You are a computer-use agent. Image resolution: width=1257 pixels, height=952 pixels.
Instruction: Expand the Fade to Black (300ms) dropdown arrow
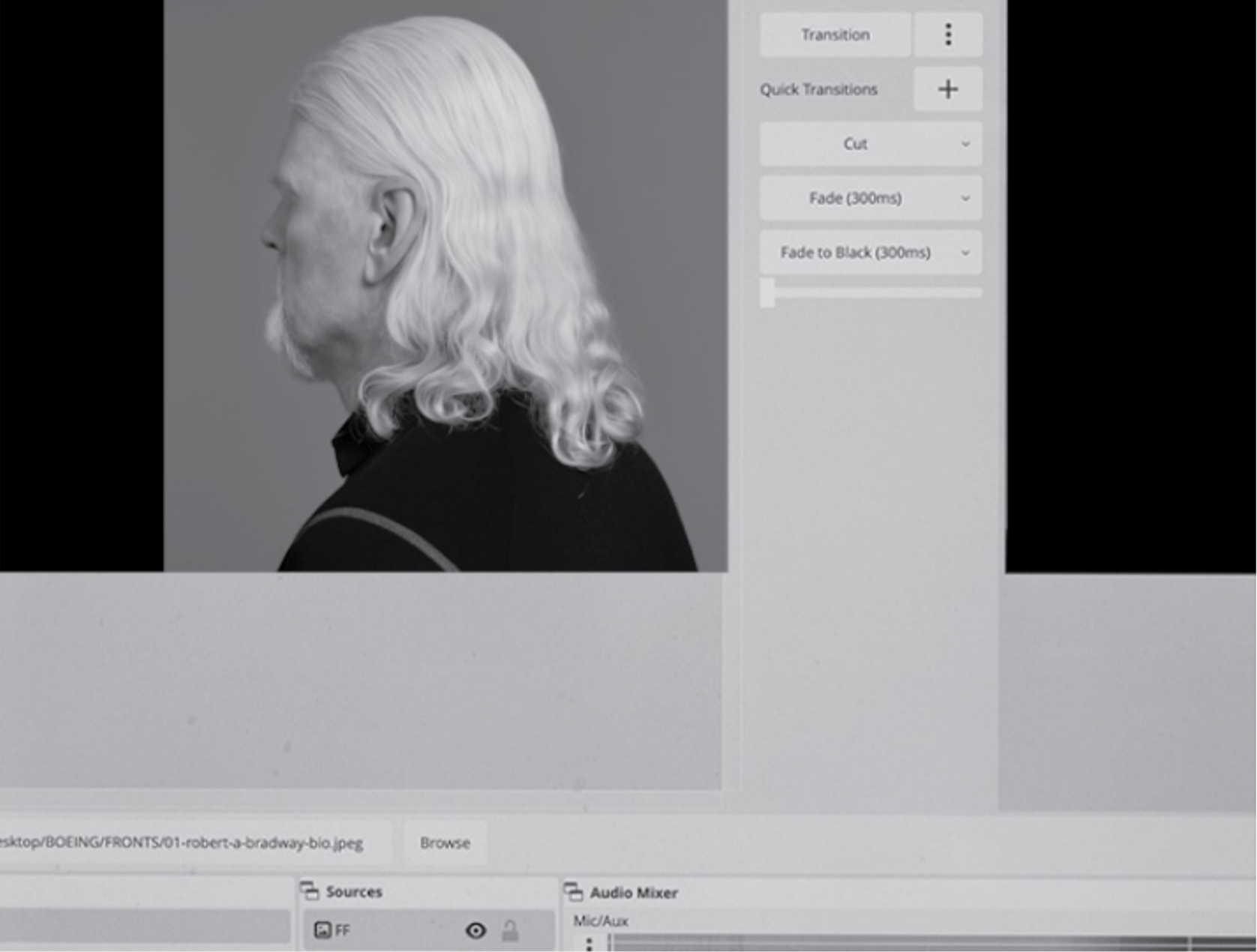click(965, 253)
